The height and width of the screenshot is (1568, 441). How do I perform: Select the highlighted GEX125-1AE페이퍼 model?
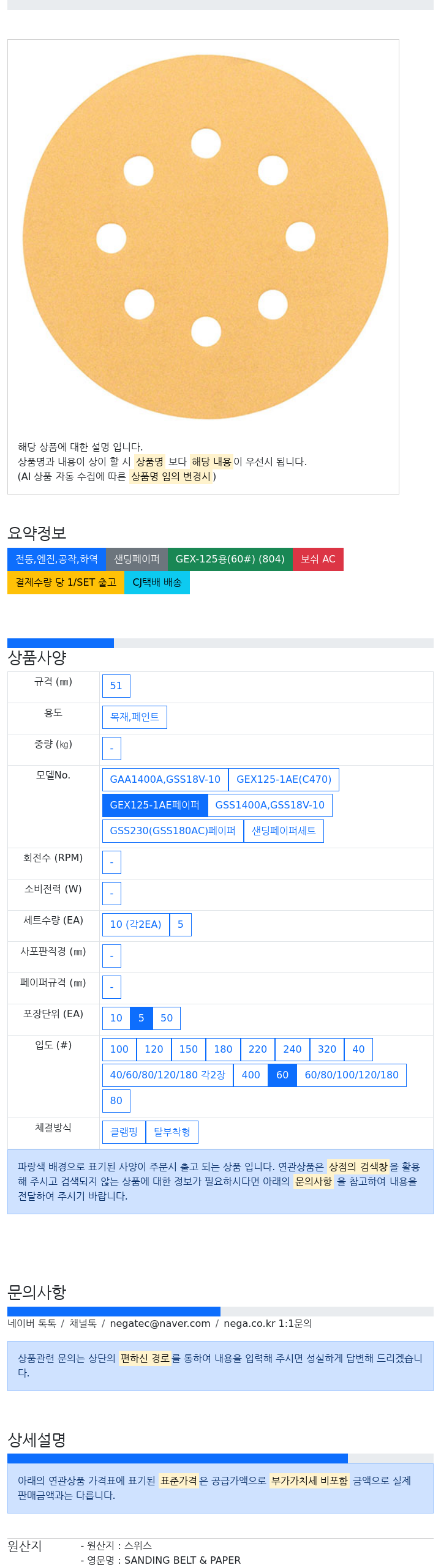(155, 805)
